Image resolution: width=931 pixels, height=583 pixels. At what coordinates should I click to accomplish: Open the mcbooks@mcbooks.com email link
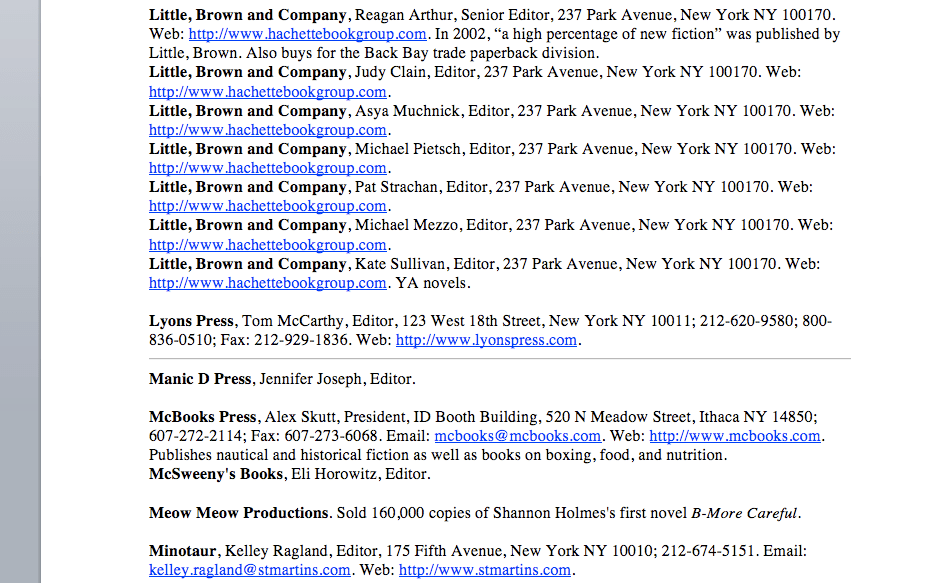[x=516, y=436]
